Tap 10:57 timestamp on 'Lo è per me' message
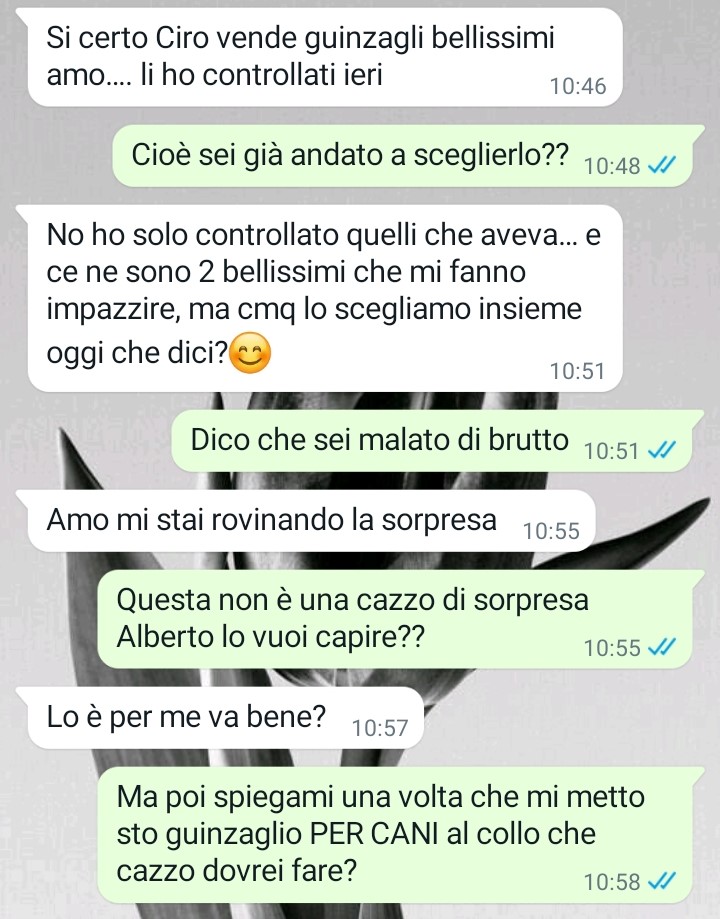Viewport: 720px width, 919px height. [379, 728]
